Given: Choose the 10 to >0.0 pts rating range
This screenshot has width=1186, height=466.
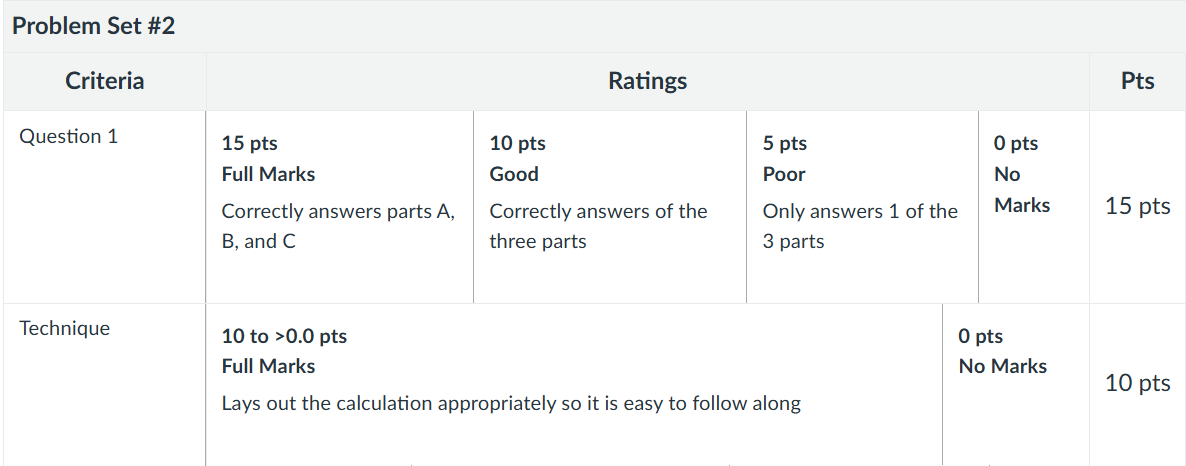Looking at the screenshot, I should [574, 384].
